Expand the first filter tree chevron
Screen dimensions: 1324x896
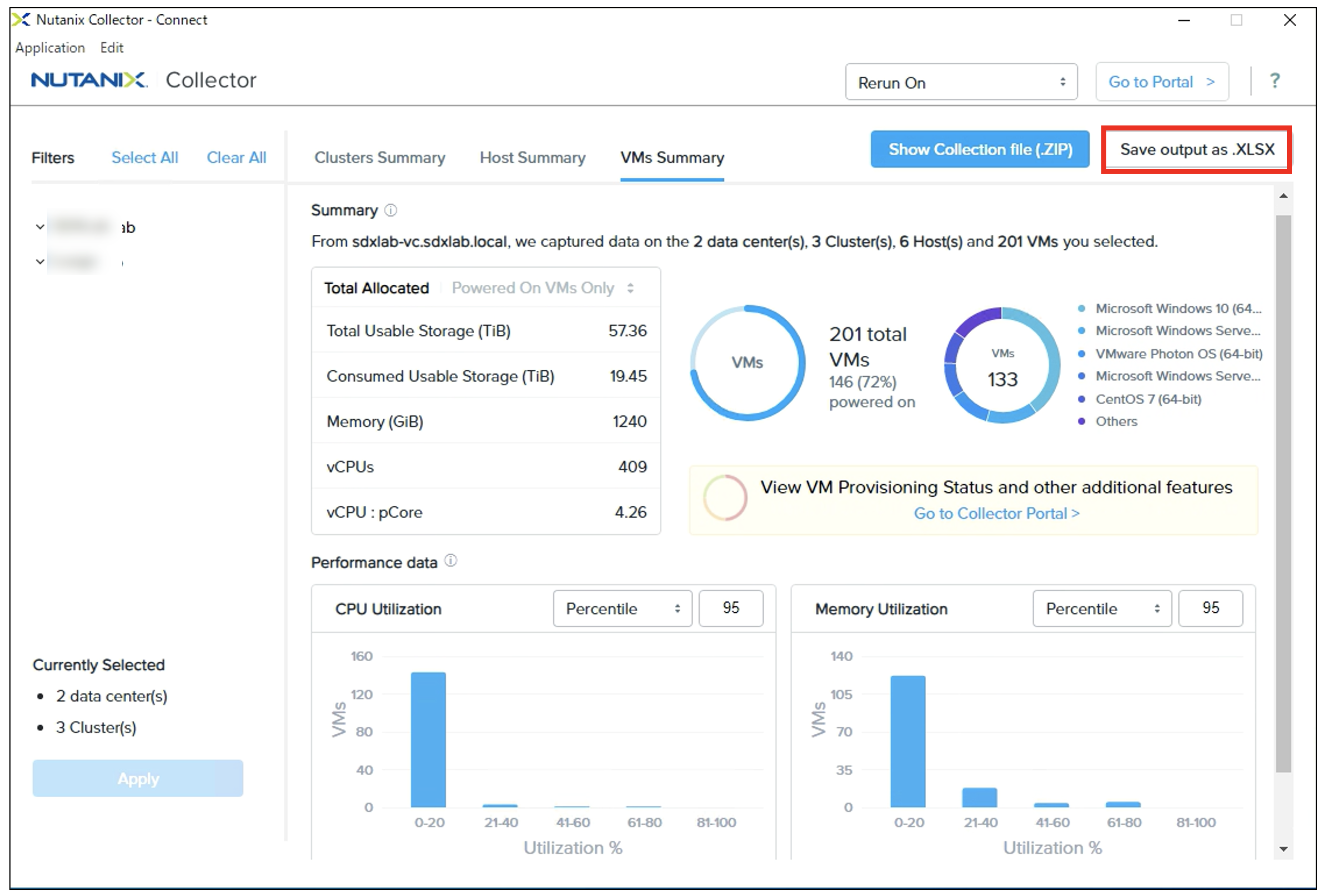[40, 226]
